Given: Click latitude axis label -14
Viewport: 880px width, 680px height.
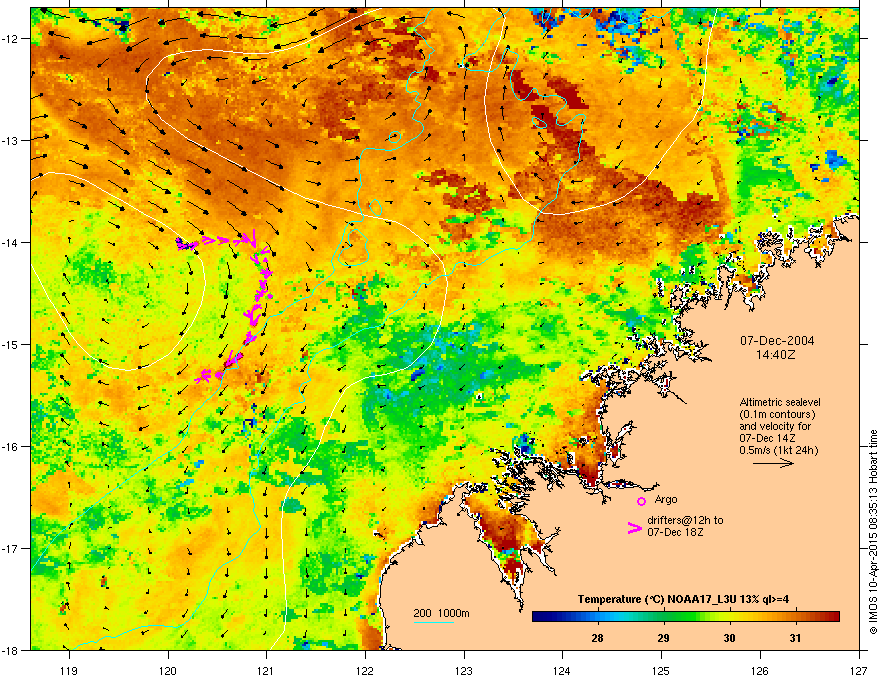Looking at the screenshot, I should [x=10, y=242].
